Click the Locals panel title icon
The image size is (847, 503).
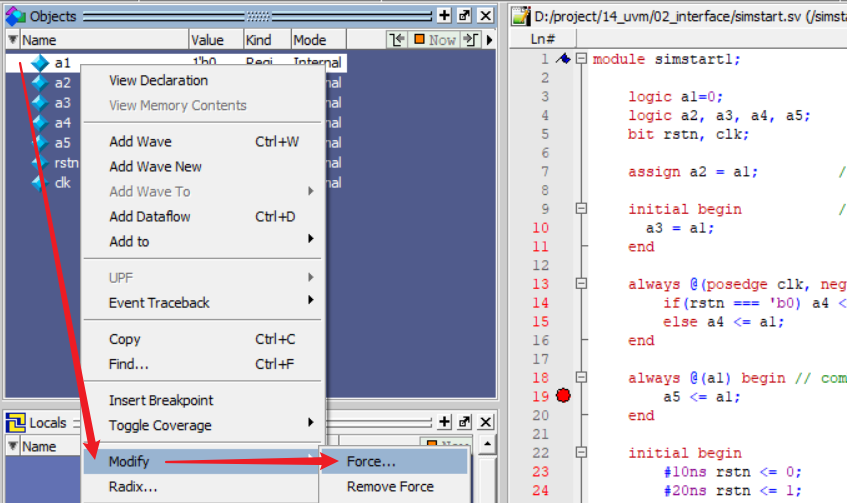[16, 422]
